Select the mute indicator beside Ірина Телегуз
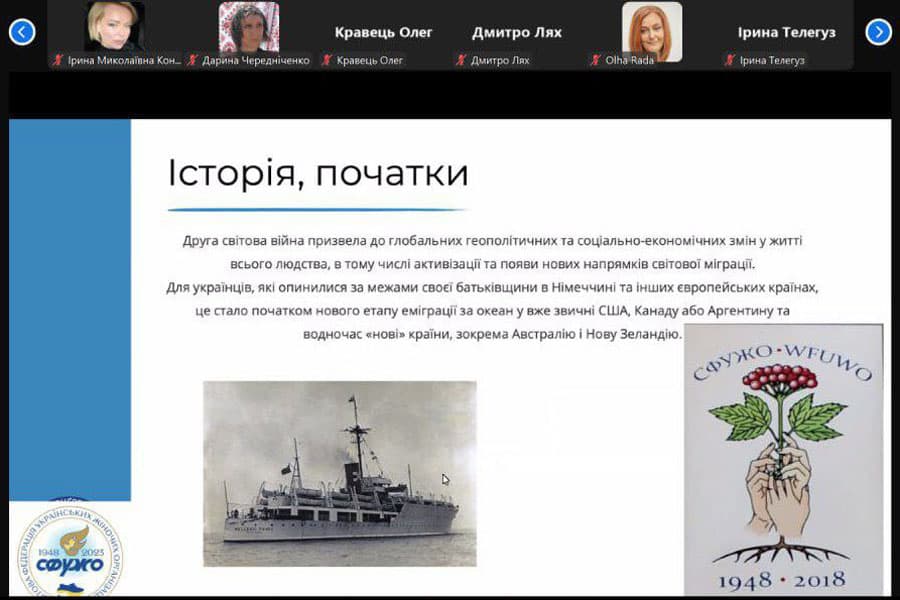Screen dimensions: 900x600 tap(729, 59)
